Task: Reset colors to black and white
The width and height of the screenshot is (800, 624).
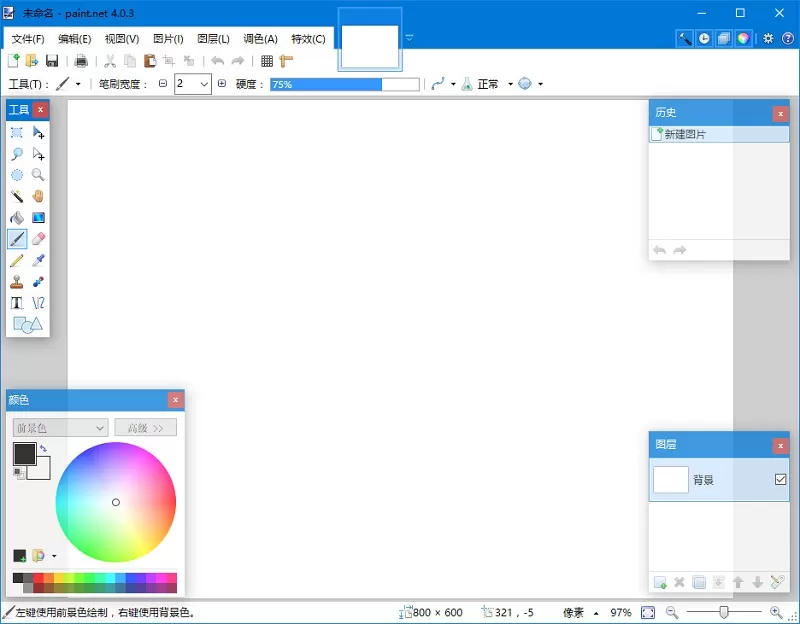Action: pyautogui.click(x=18, y=473)
